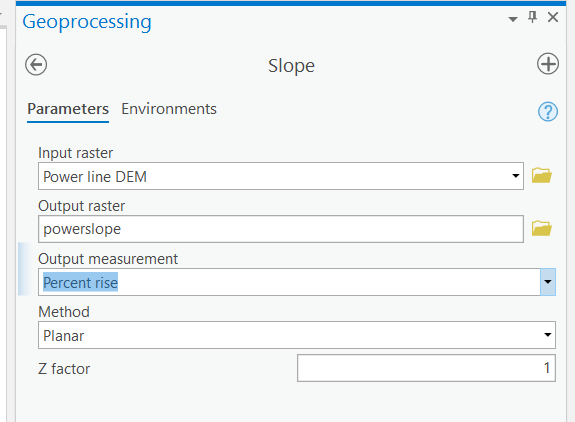Click the Output measurement label

tap(108, 259)
